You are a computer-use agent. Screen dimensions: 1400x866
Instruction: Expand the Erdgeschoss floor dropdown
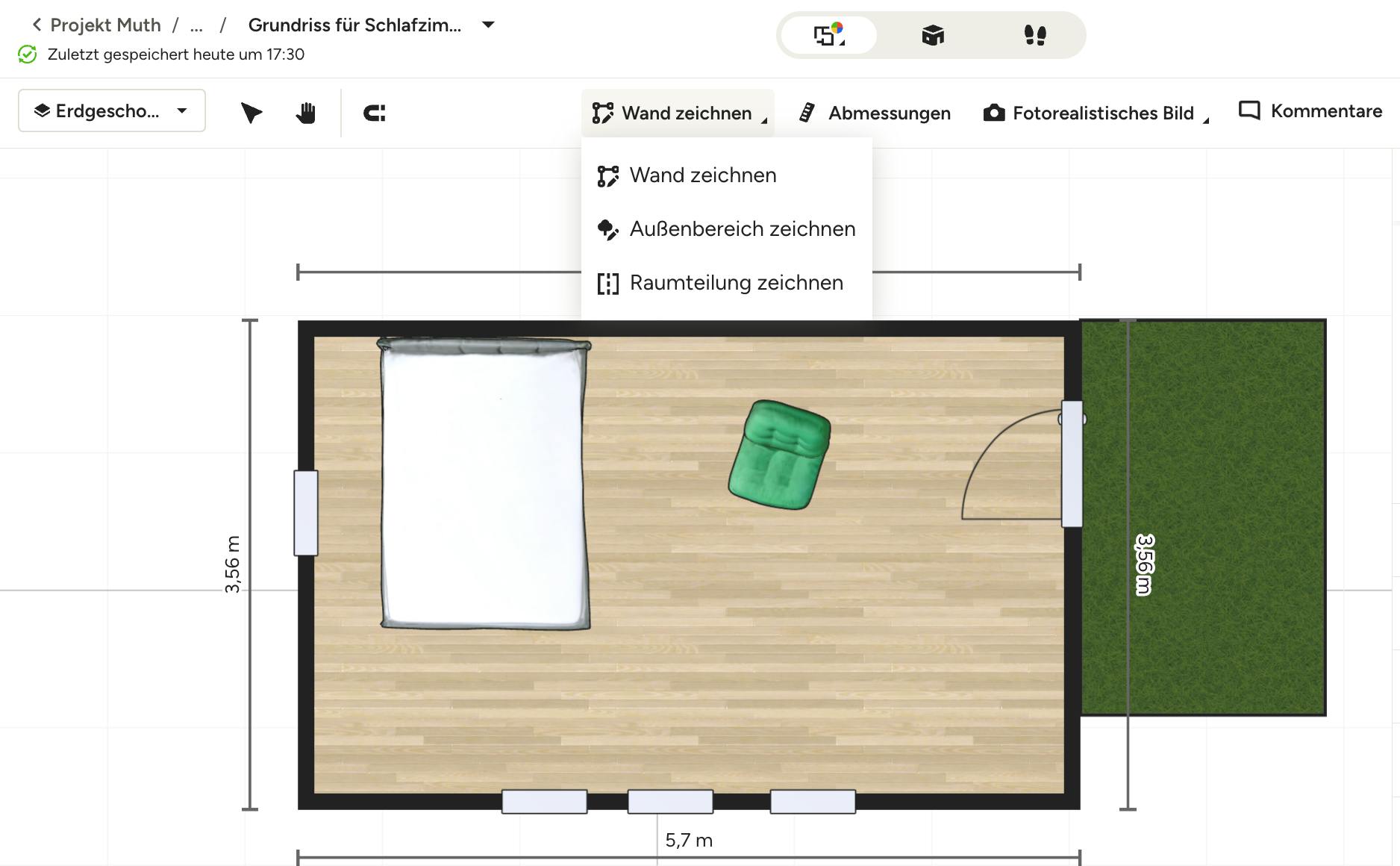[112, 111]
